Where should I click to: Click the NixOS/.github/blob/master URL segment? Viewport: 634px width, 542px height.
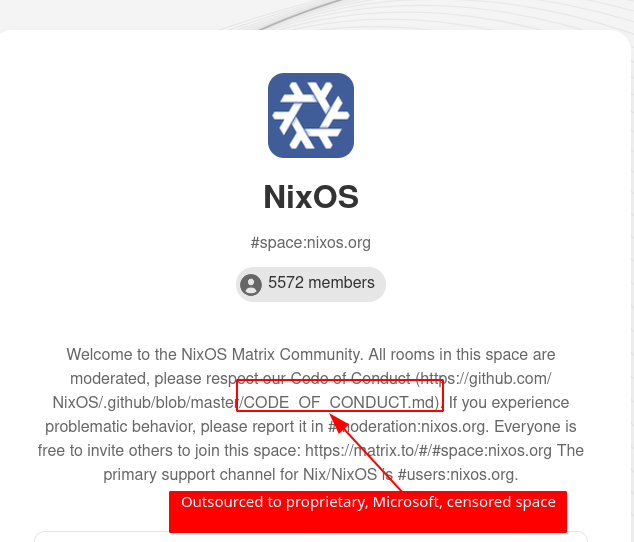146,402
